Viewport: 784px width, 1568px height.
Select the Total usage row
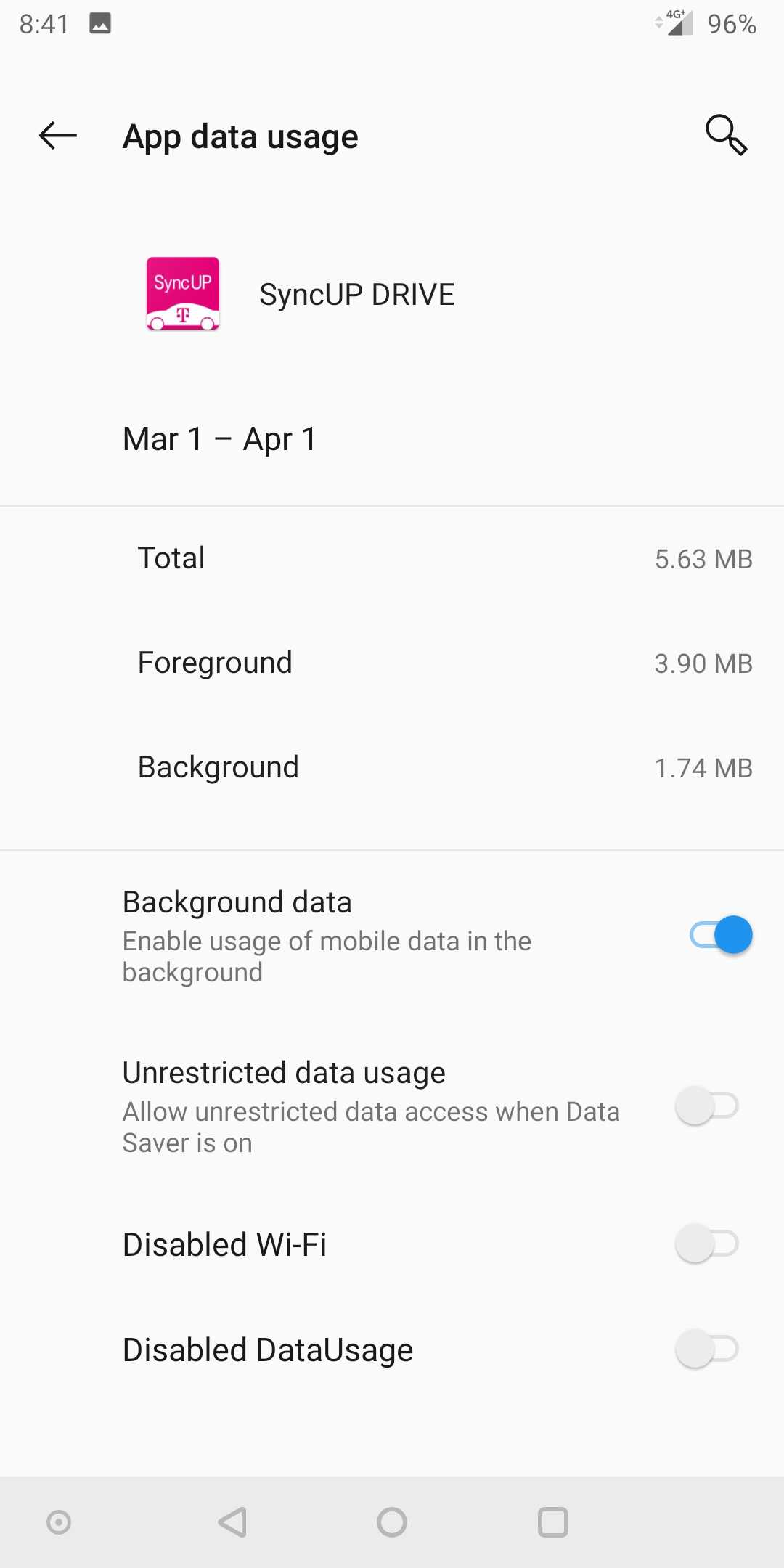(x=392, y=558)
